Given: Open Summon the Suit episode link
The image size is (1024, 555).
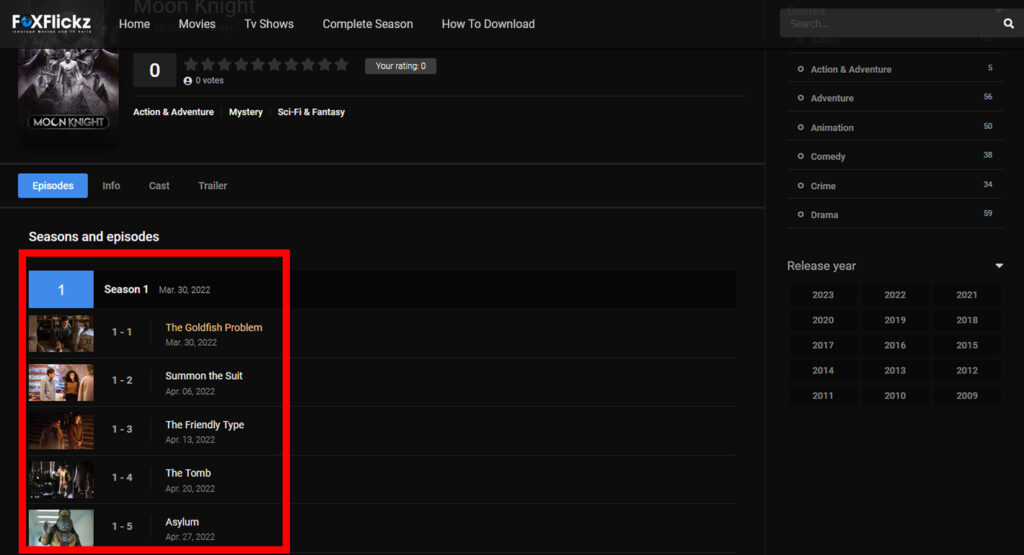Looking at the screenshot, I should click(204, 375).
